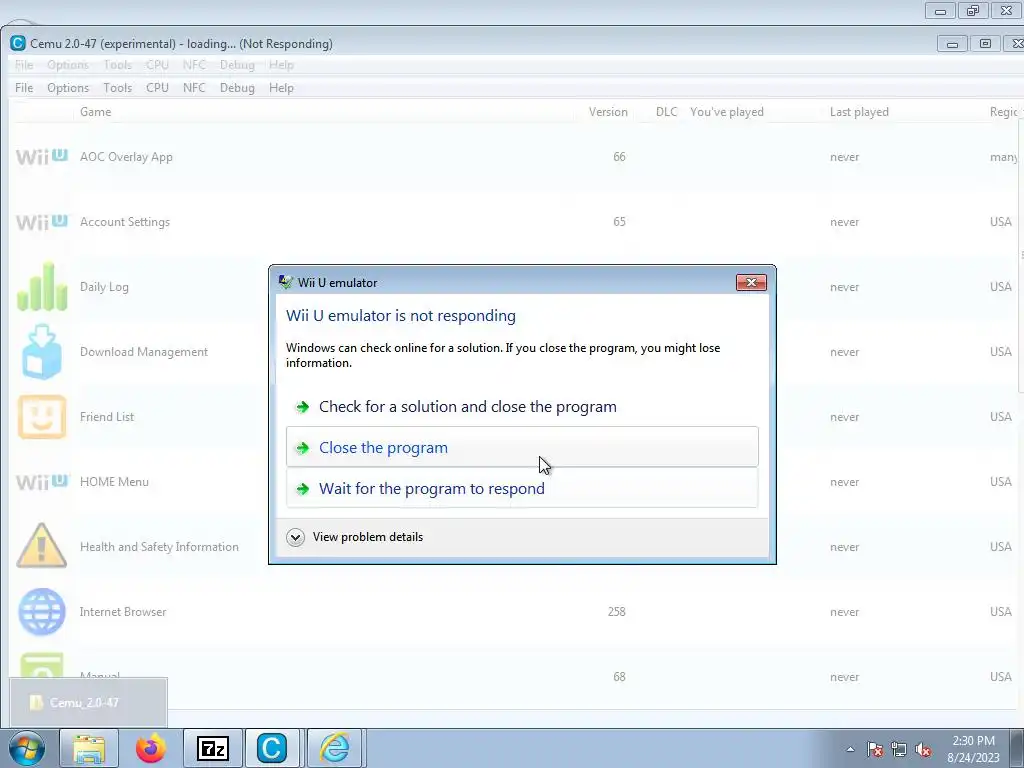This screenshot has height=768, width=1024.
Task: Click version 66 of AOC Overlay App
Action: (619, 157)
